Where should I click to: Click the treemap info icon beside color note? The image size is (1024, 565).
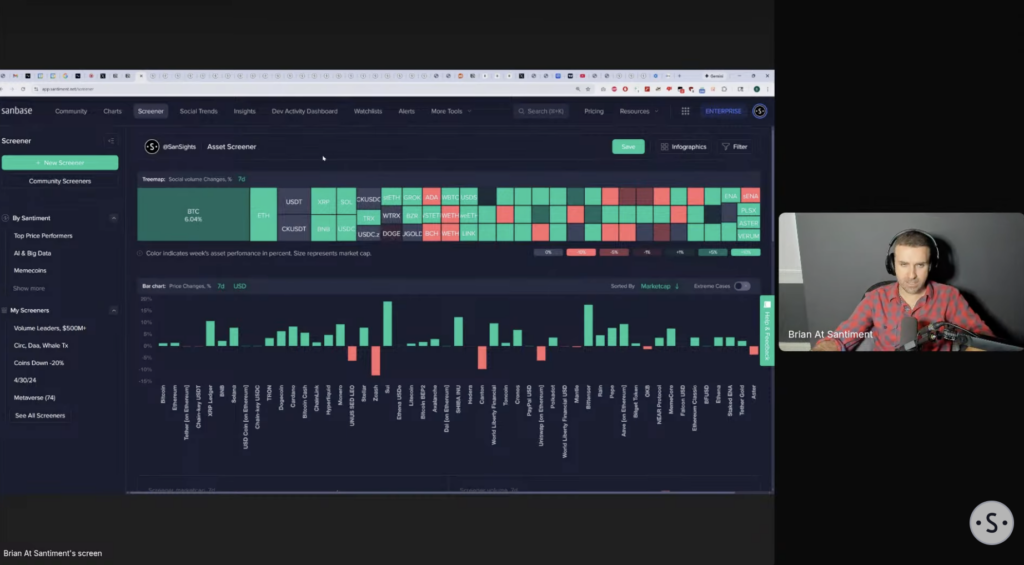140,253
